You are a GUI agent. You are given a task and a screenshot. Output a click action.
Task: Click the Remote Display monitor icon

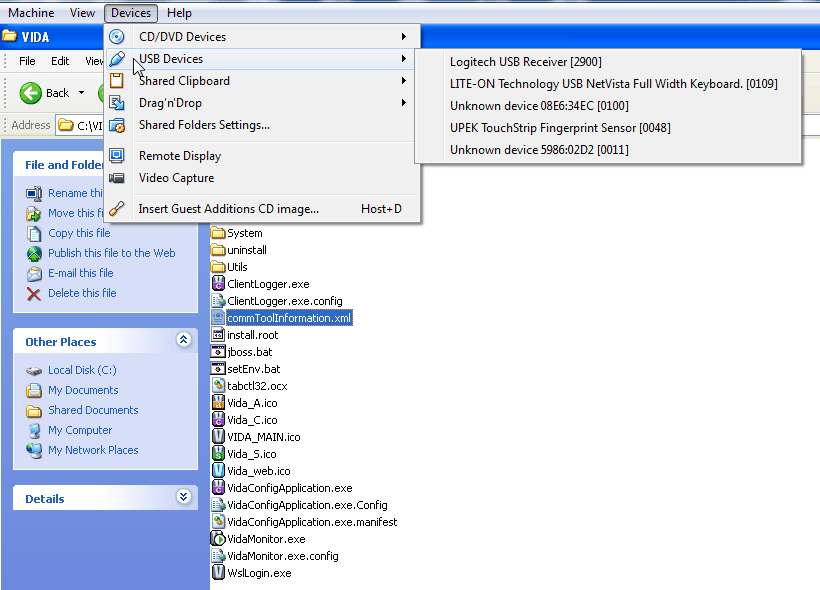pos(117,156)
